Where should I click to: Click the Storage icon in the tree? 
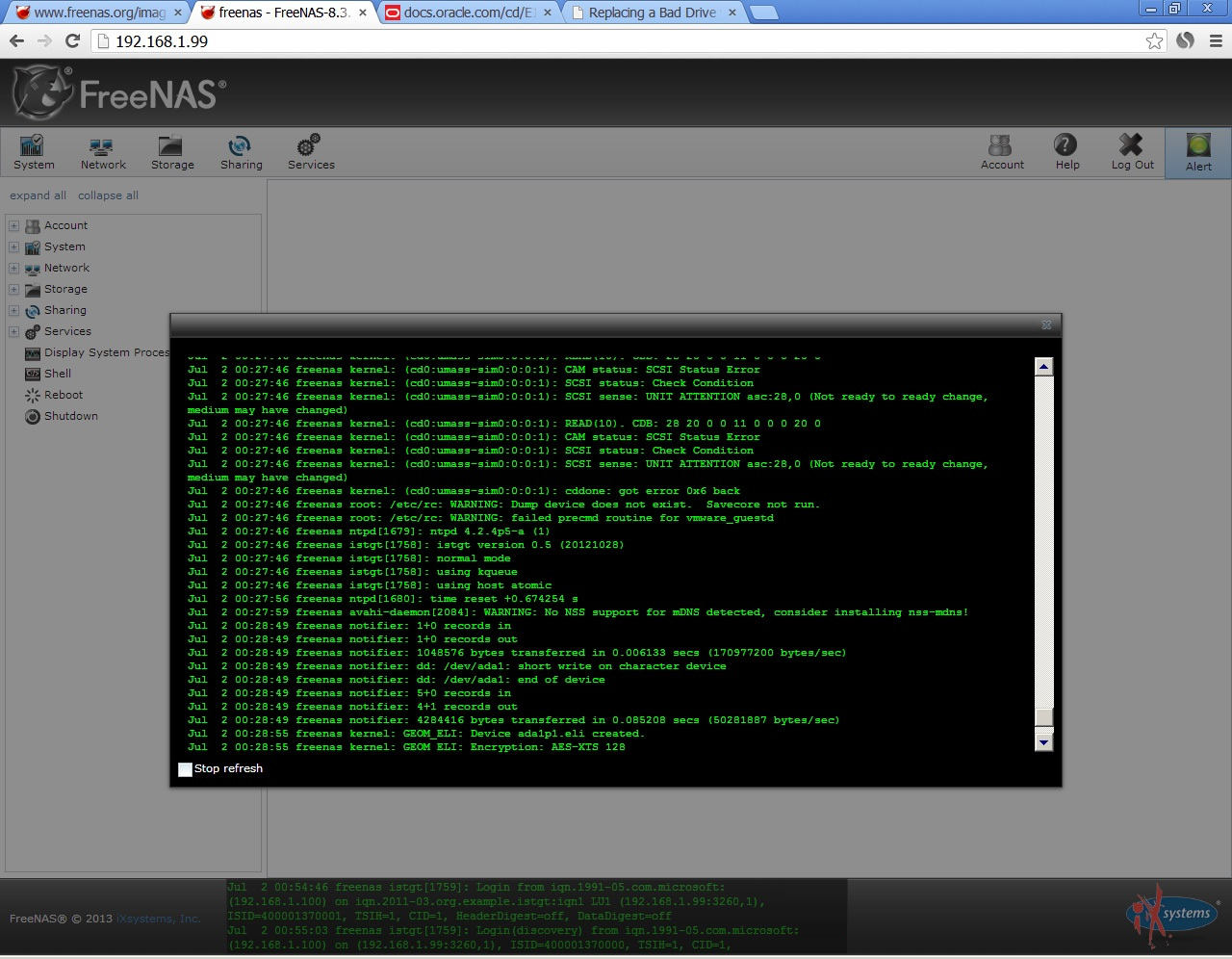[33, 290]
